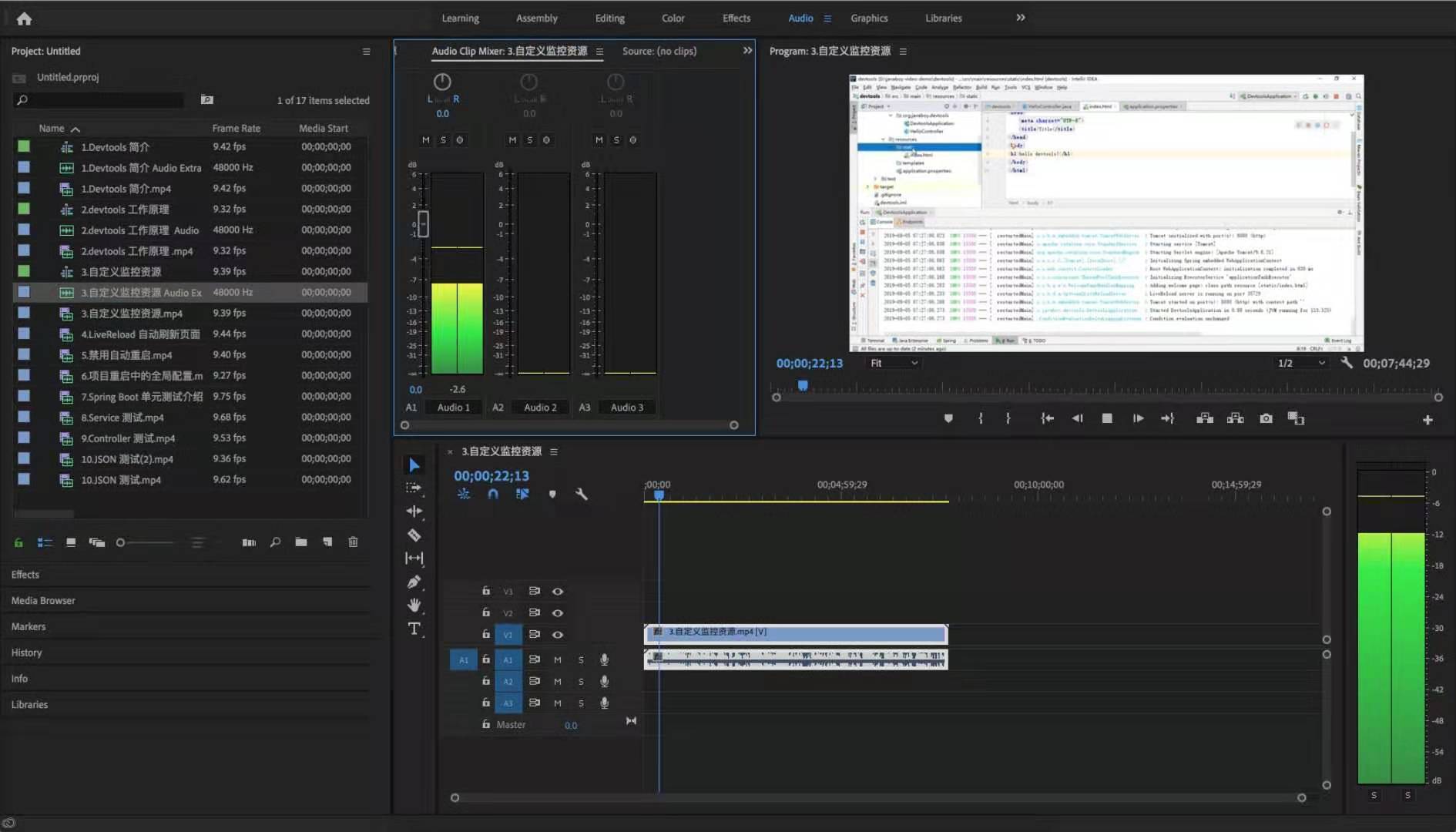
Task: Open the Source (no clips) tab
Action: [659, 51]
